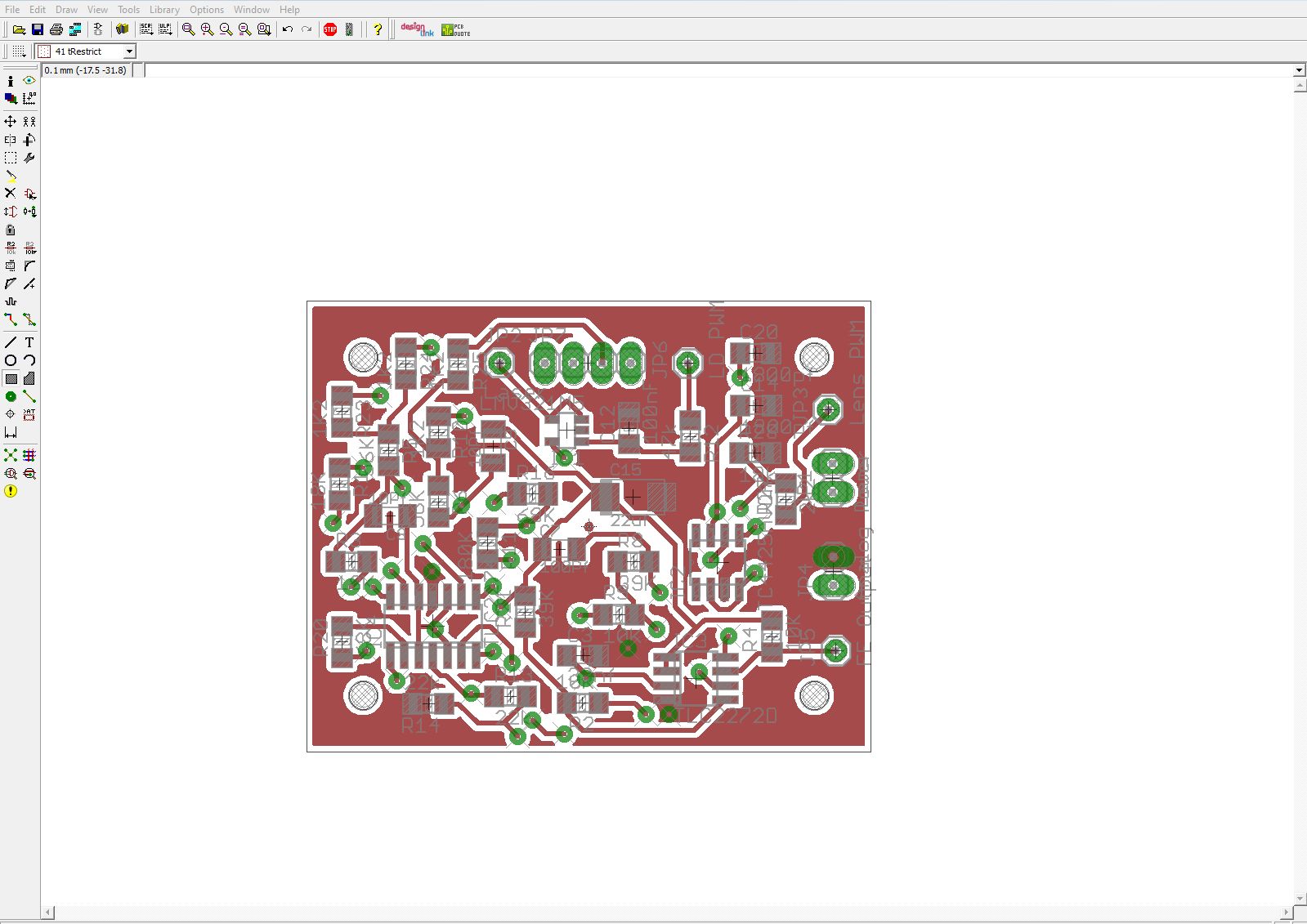The width and height of the screenshot is (1307, 924).
Task: Open the File menu
Action: 12,10
